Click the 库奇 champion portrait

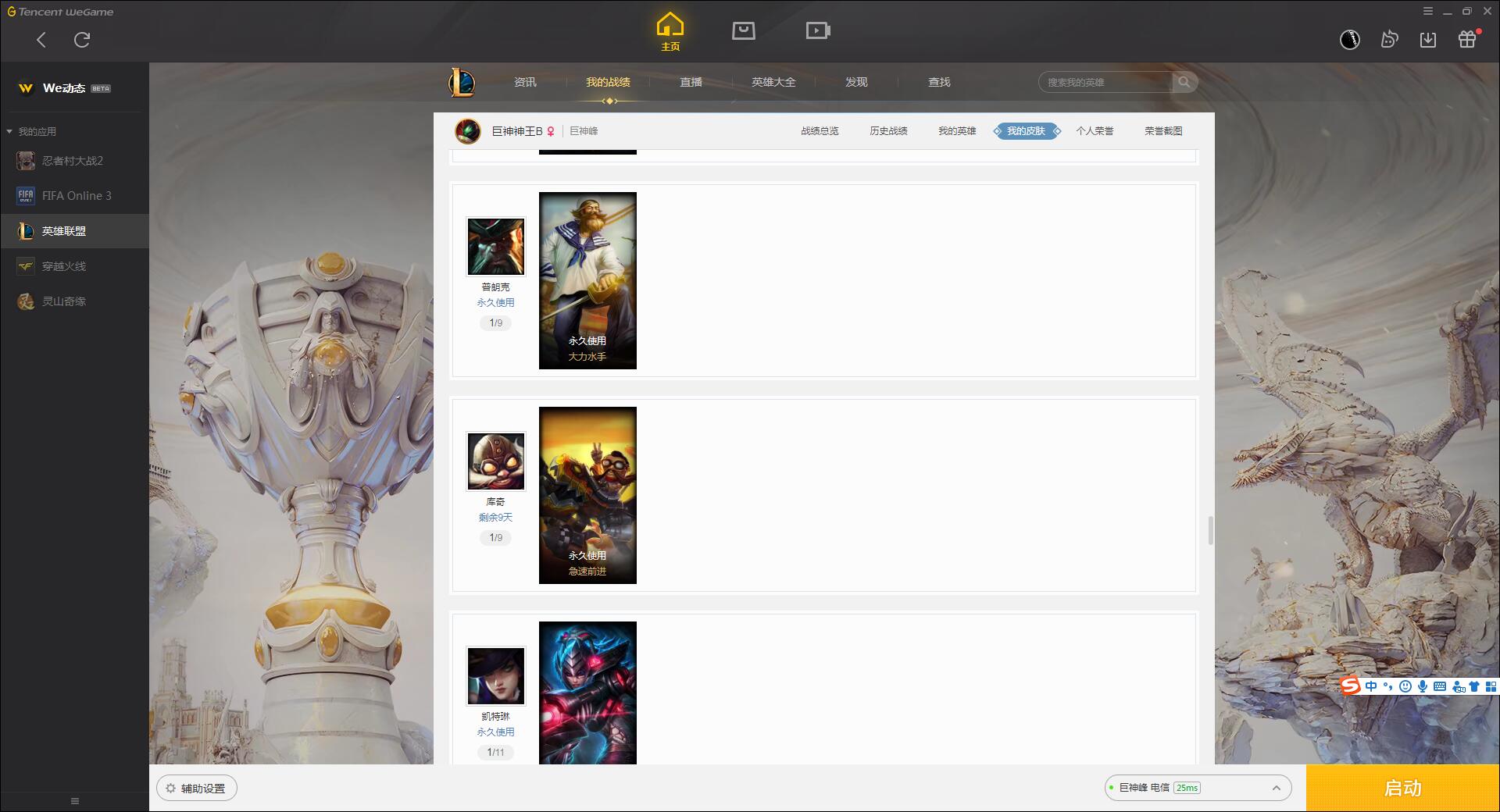[x=496, y=461]
